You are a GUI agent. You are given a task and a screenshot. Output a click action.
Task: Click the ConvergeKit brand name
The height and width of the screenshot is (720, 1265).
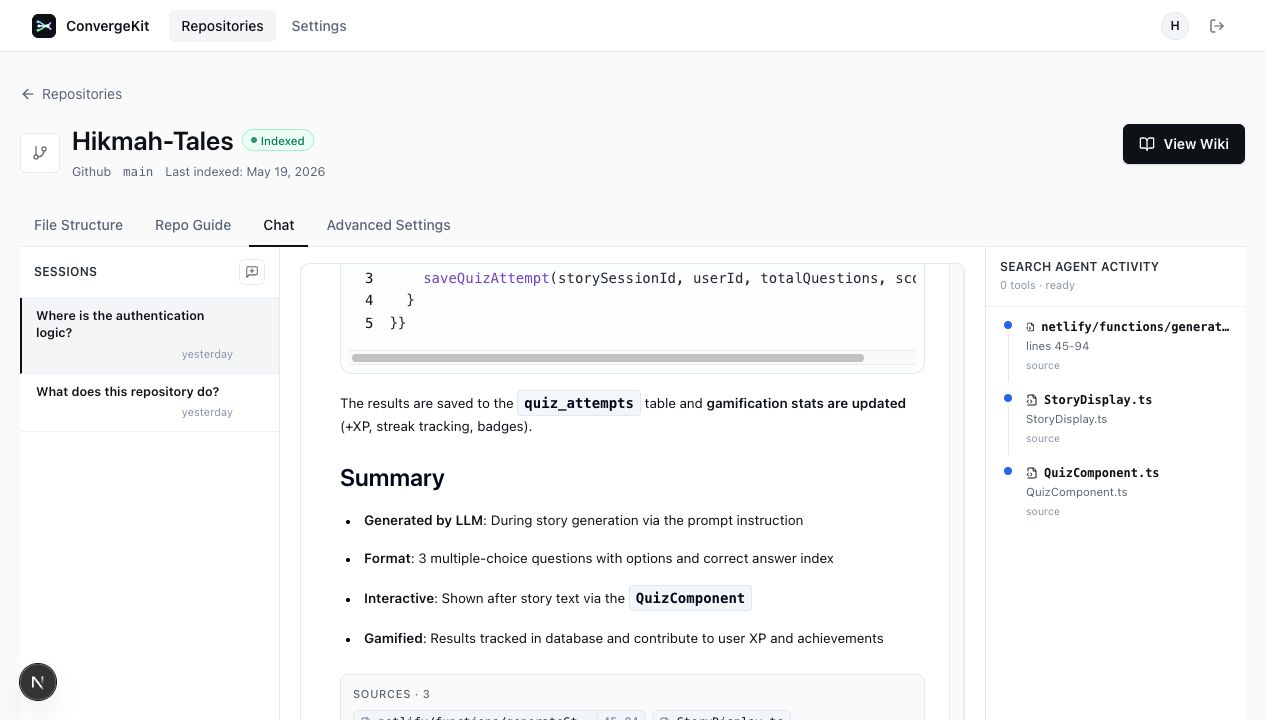tap(108, 26)
